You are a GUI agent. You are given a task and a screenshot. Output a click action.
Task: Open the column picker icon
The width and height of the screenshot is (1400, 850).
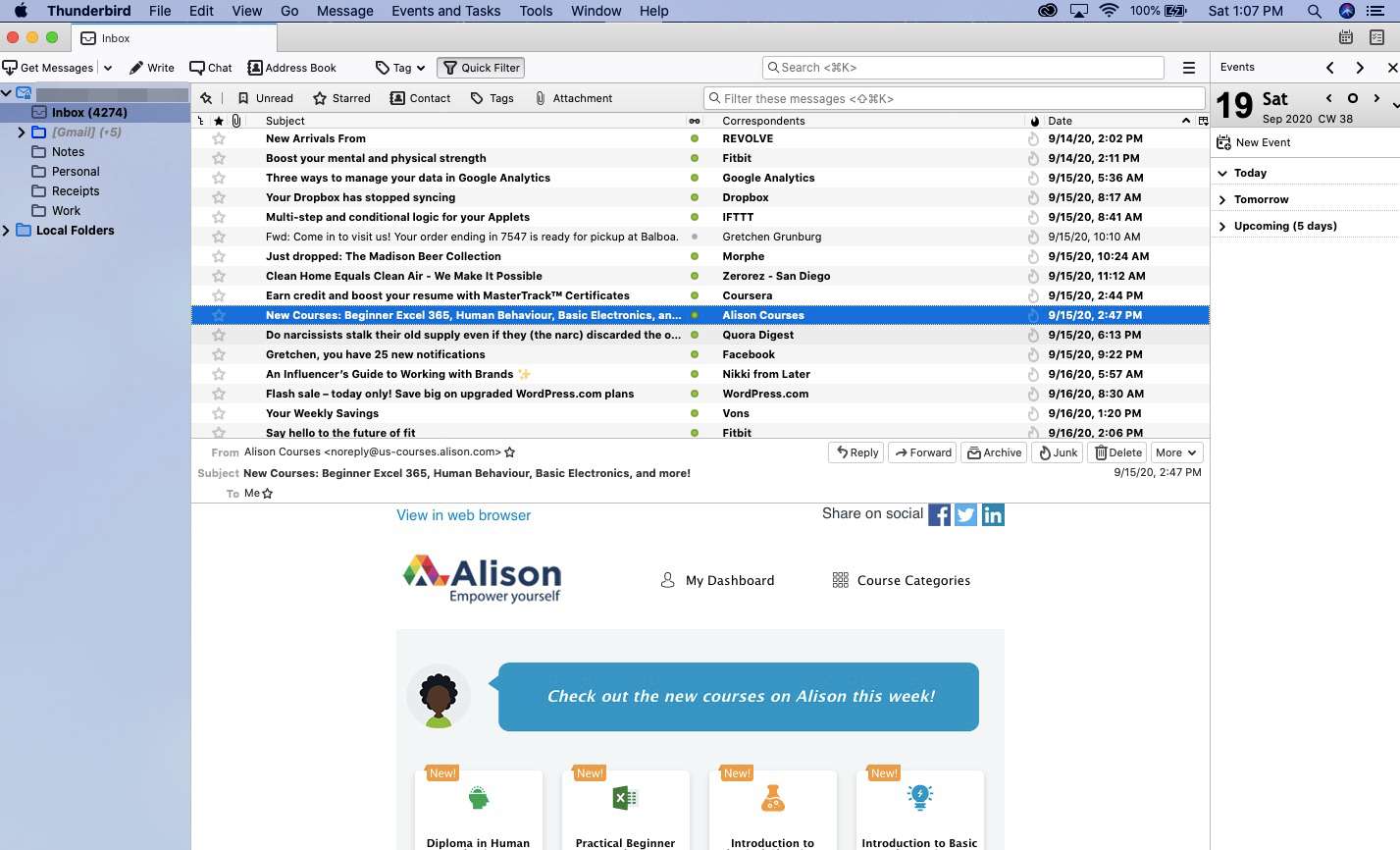(1203, 121)
